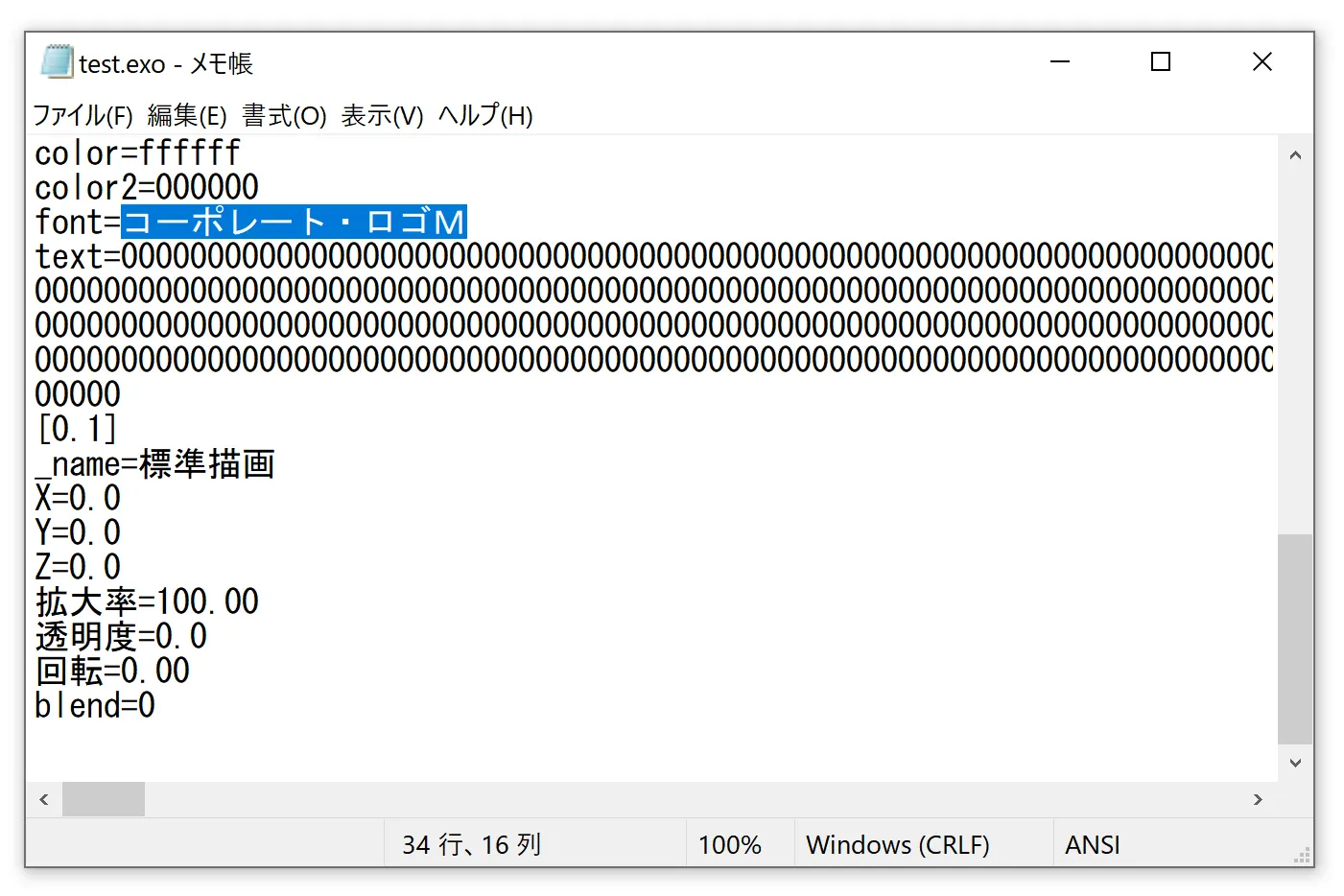Image resolution: width=1344 pixels, height=896 pixels.
Task: Click the line 拡大率=100.00
Action: click(147, 601)
